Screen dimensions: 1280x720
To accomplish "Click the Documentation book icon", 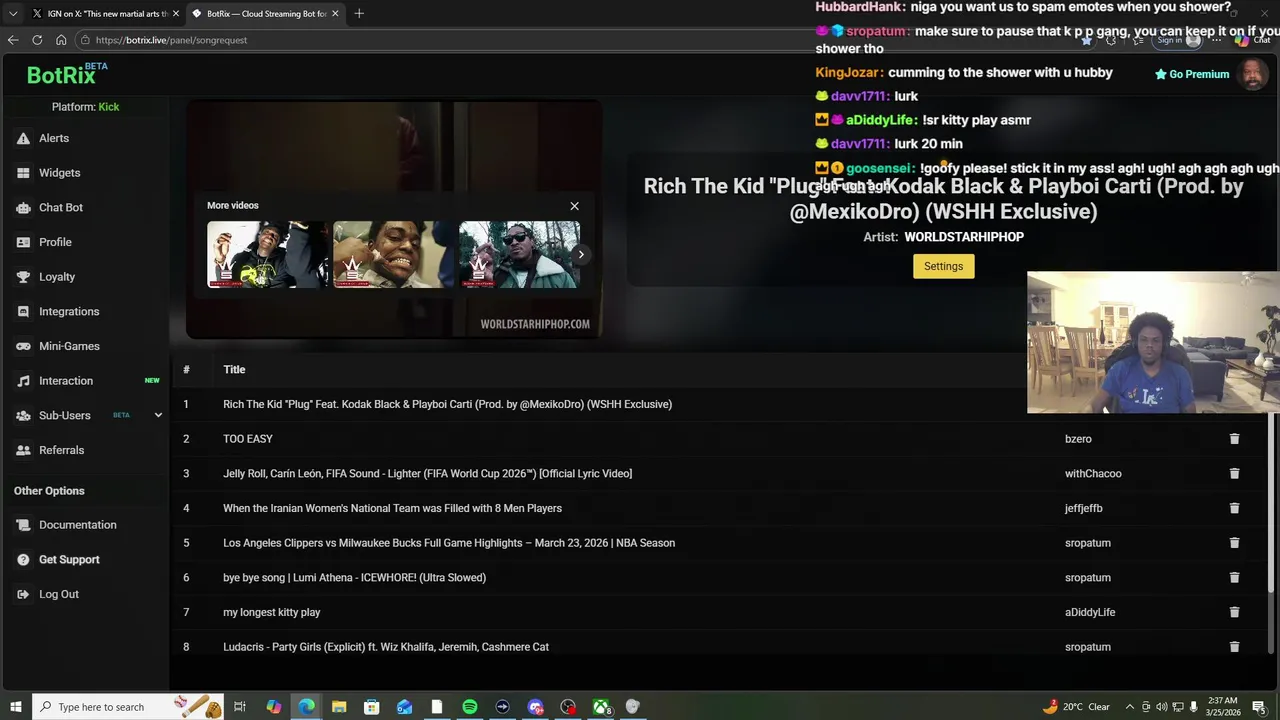I will click(x=23, y=525).
